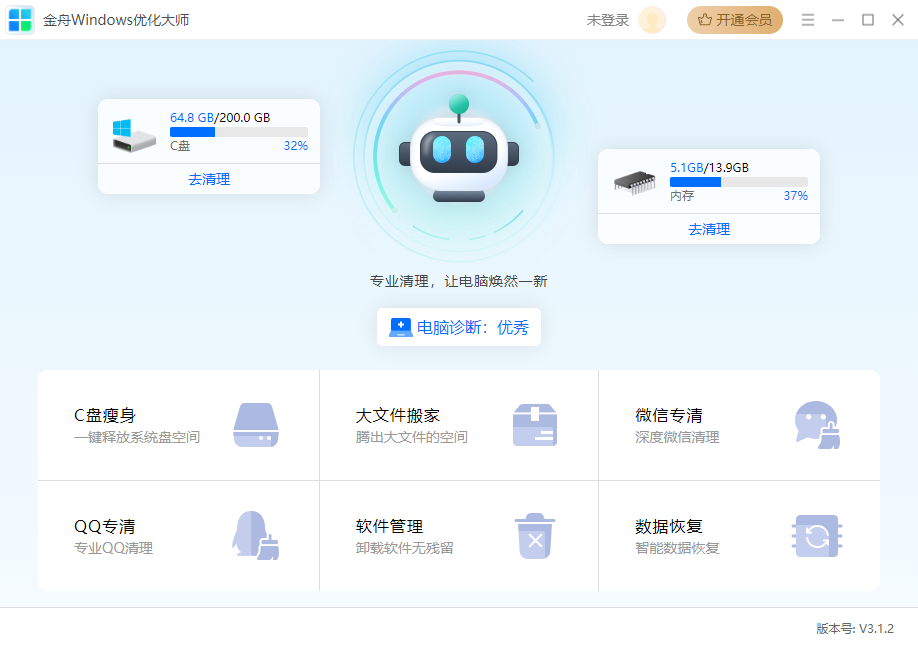The width and height of the screenshot is (918, 647).
Task: Click the user avatar icon
Action: point(652,20)
